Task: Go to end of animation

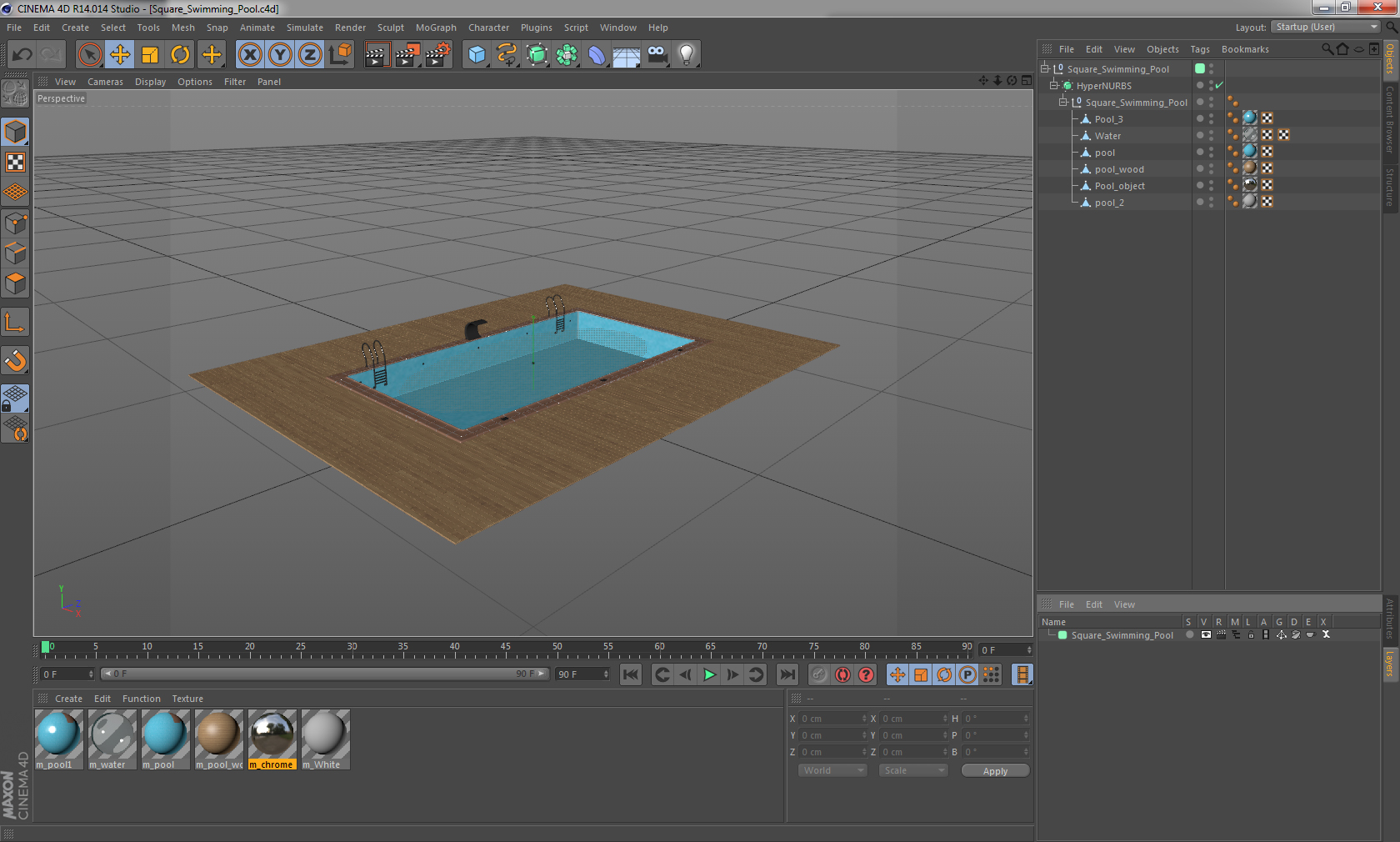Action: 787,674
